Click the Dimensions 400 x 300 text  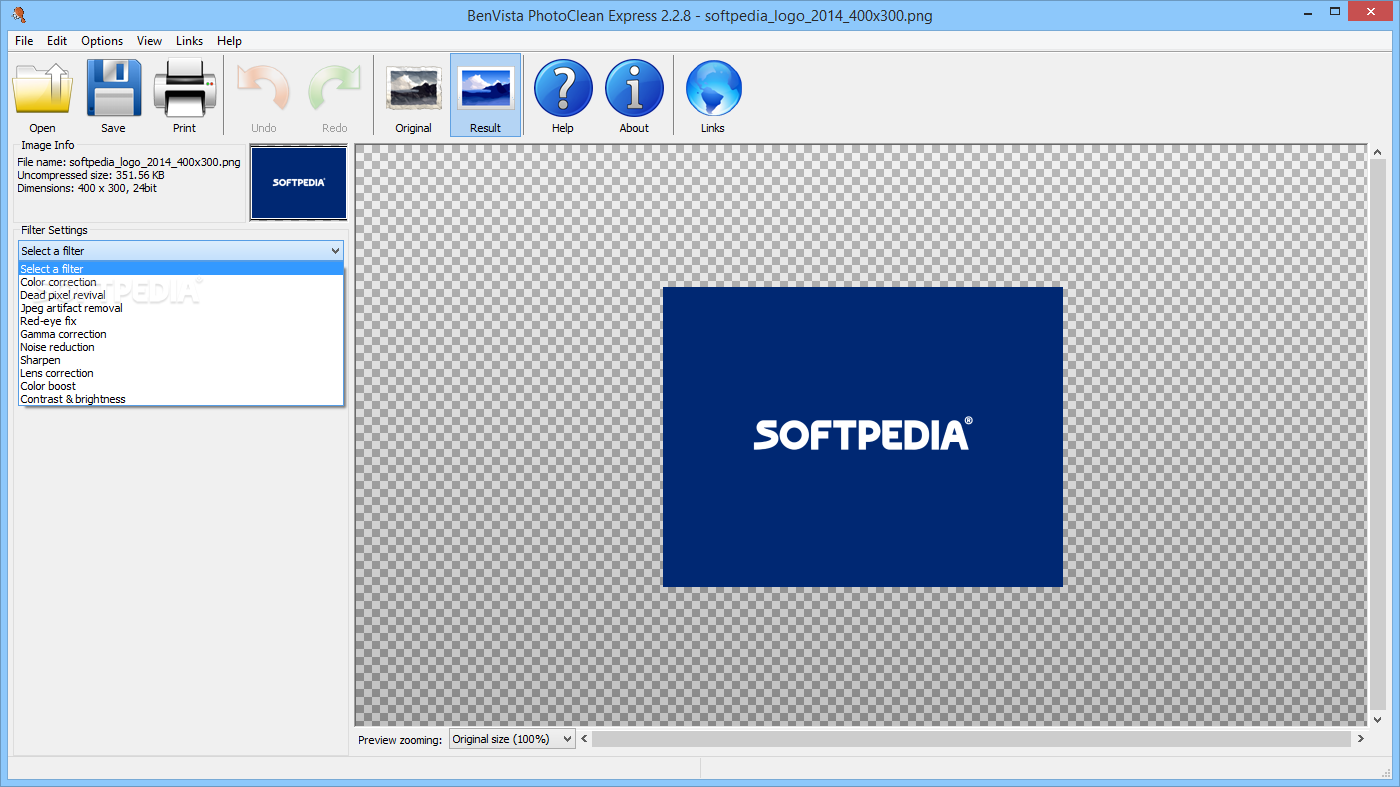(87, 188)
